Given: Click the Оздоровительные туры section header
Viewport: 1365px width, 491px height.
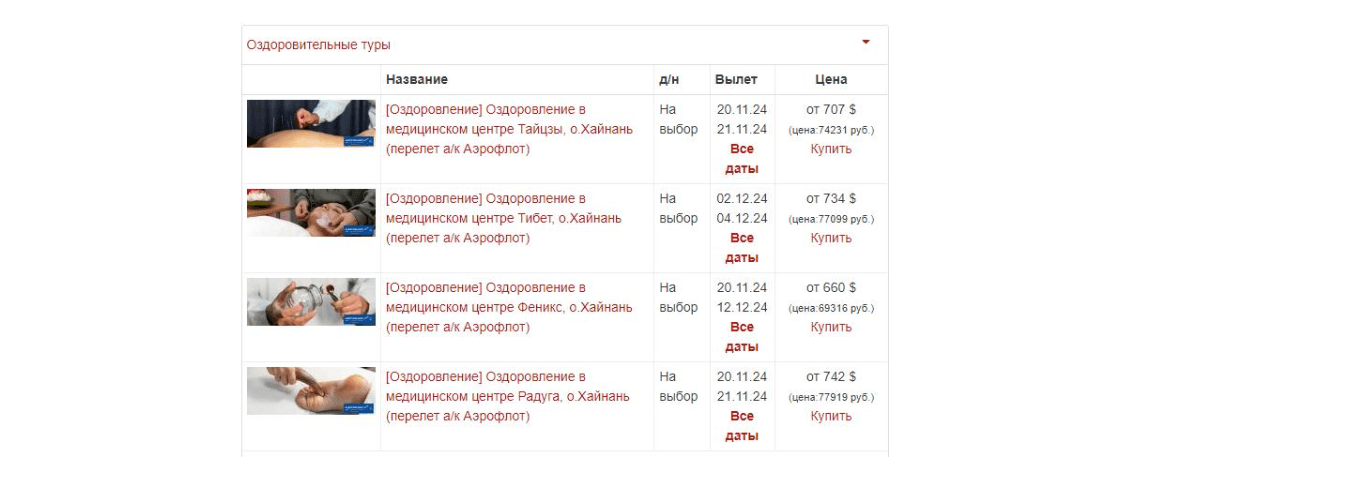Looking at the screenshot, I should (319, 45).
